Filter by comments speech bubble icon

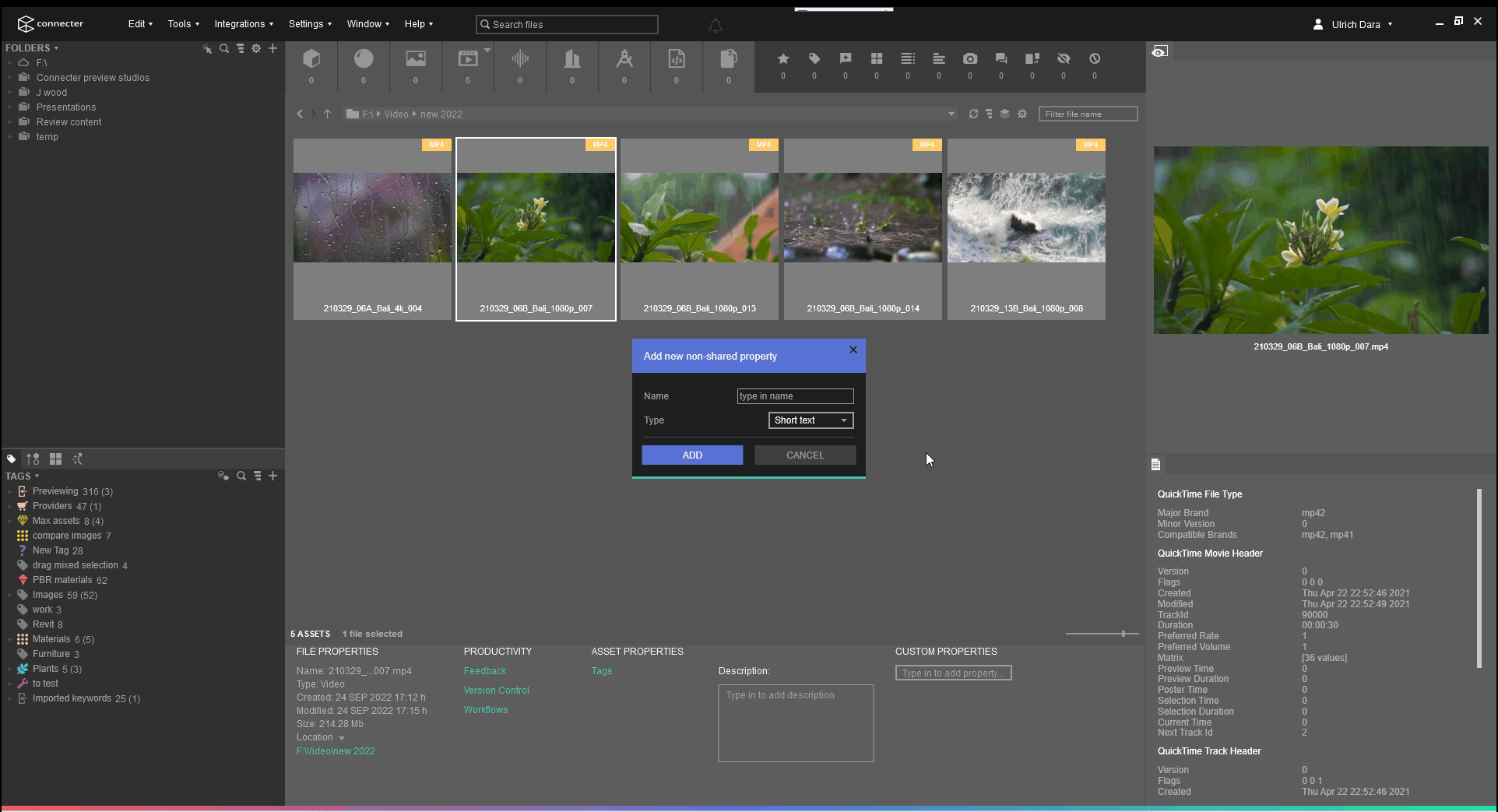[x=1001, y=59]
